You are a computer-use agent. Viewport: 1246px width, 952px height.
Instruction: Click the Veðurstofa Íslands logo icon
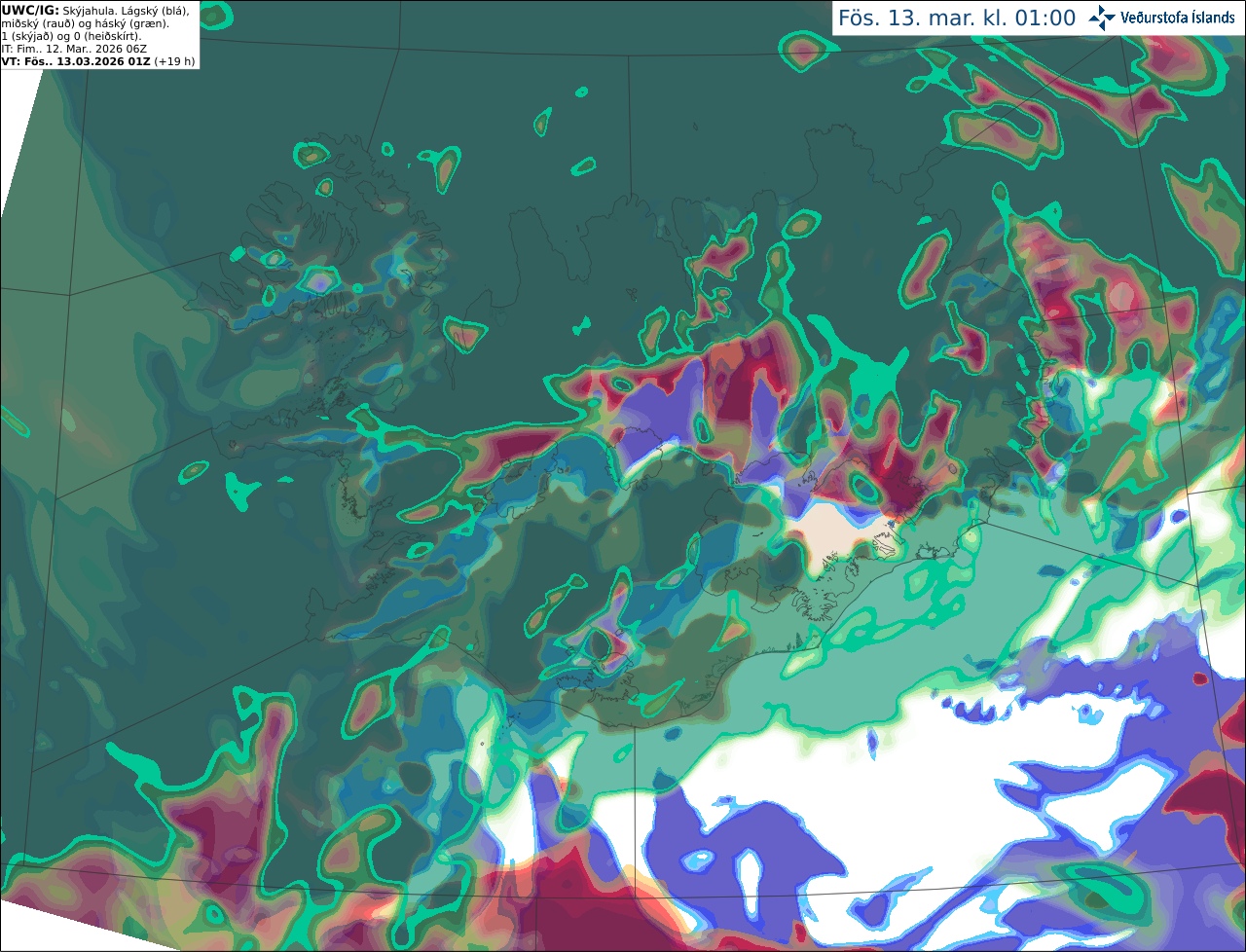(x=1103, y=18)
